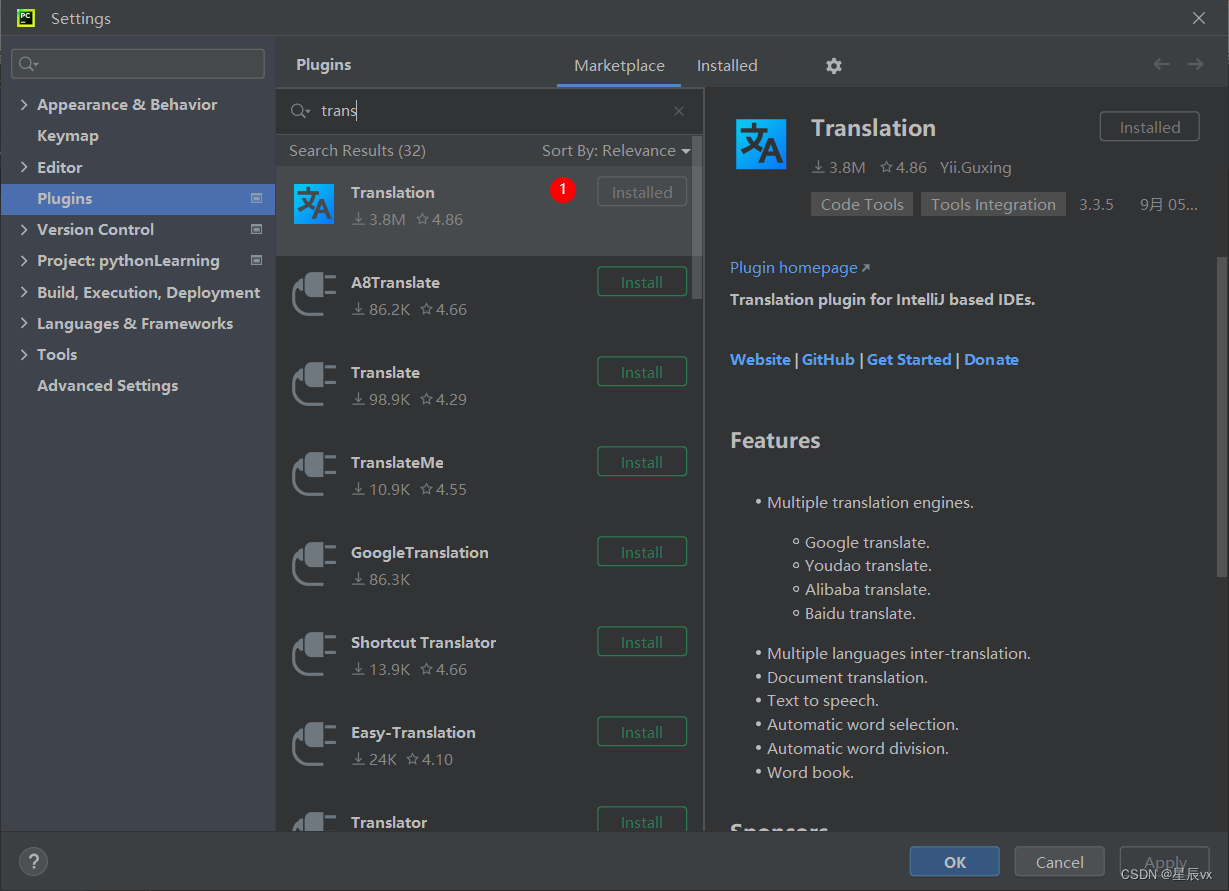Focus the plugin search field
The image size is (1229, 891).
(490, 111)
